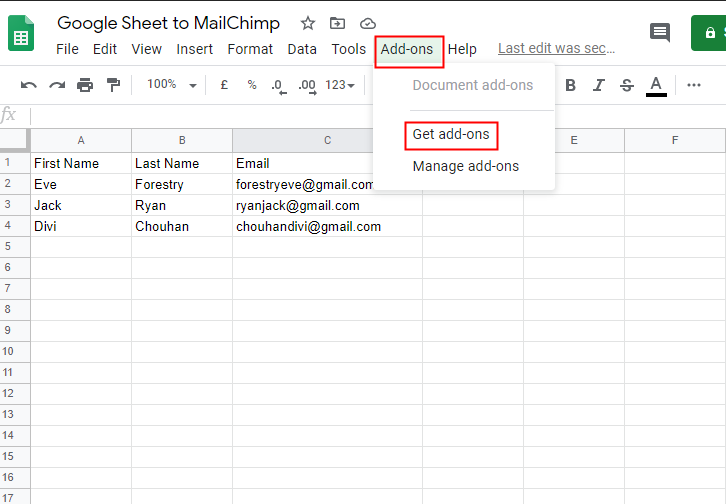This screenshot has width=726, height=504.
Task: Redo the last action
Action: [57, 85]
